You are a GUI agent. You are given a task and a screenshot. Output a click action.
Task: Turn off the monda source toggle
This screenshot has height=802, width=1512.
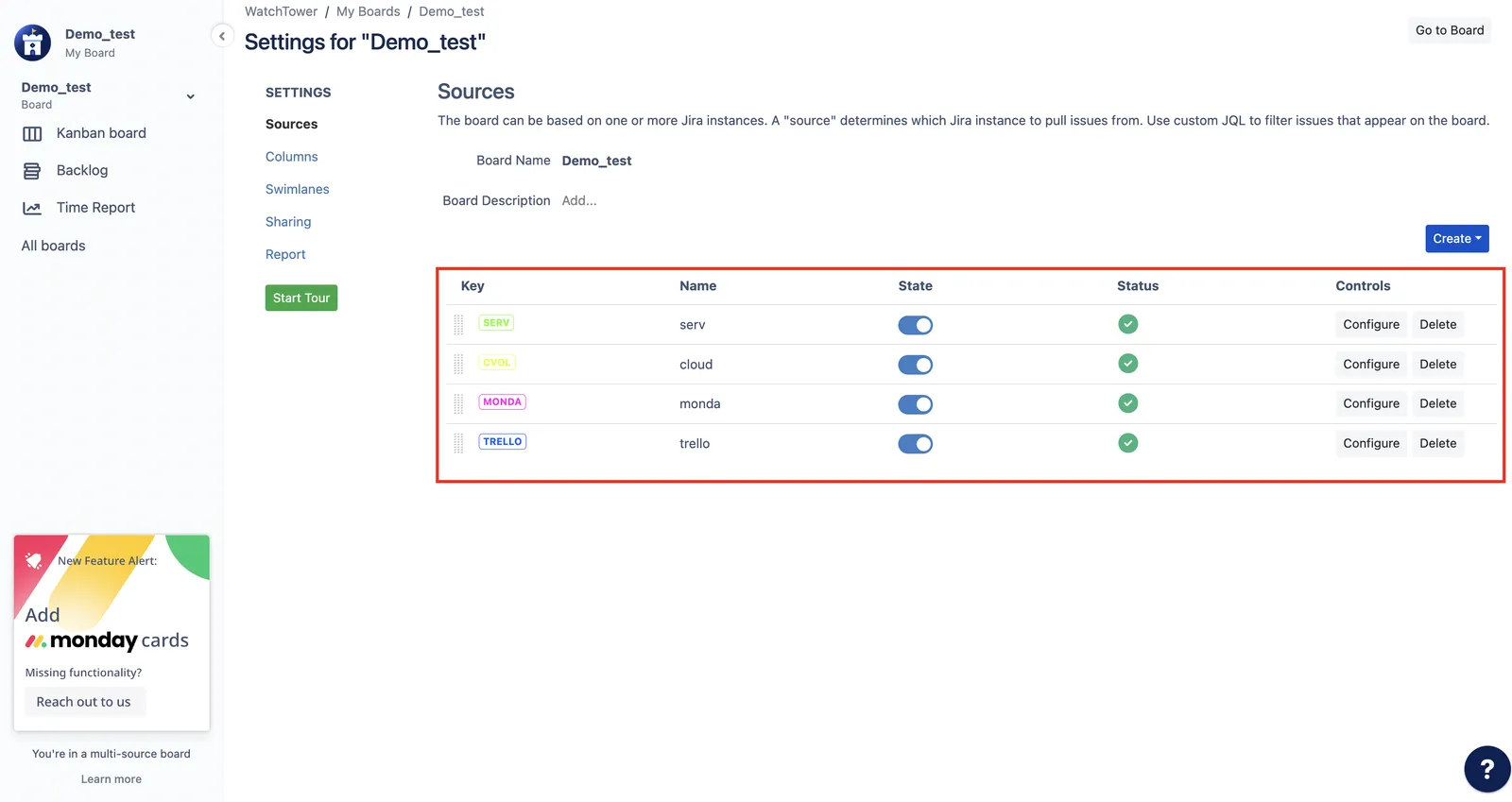[x=915, y=404]
